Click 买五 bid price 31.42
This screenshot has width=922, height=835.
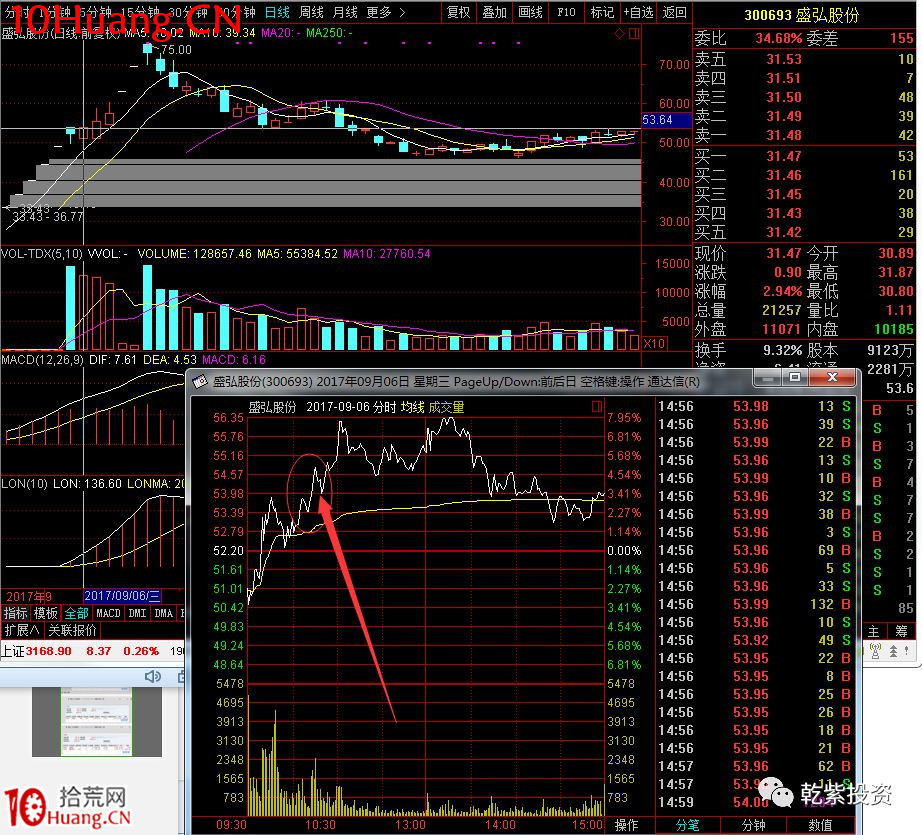click(784, 232)
